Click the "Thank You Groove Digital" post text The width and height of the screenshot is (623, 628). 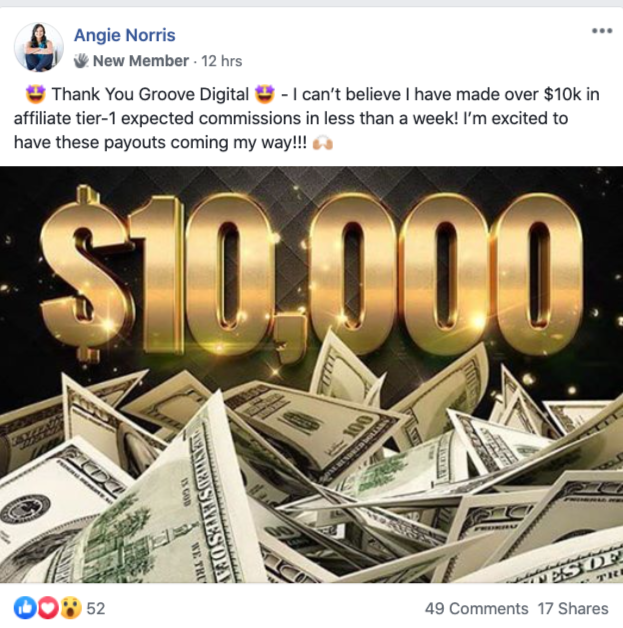(150, 95)
